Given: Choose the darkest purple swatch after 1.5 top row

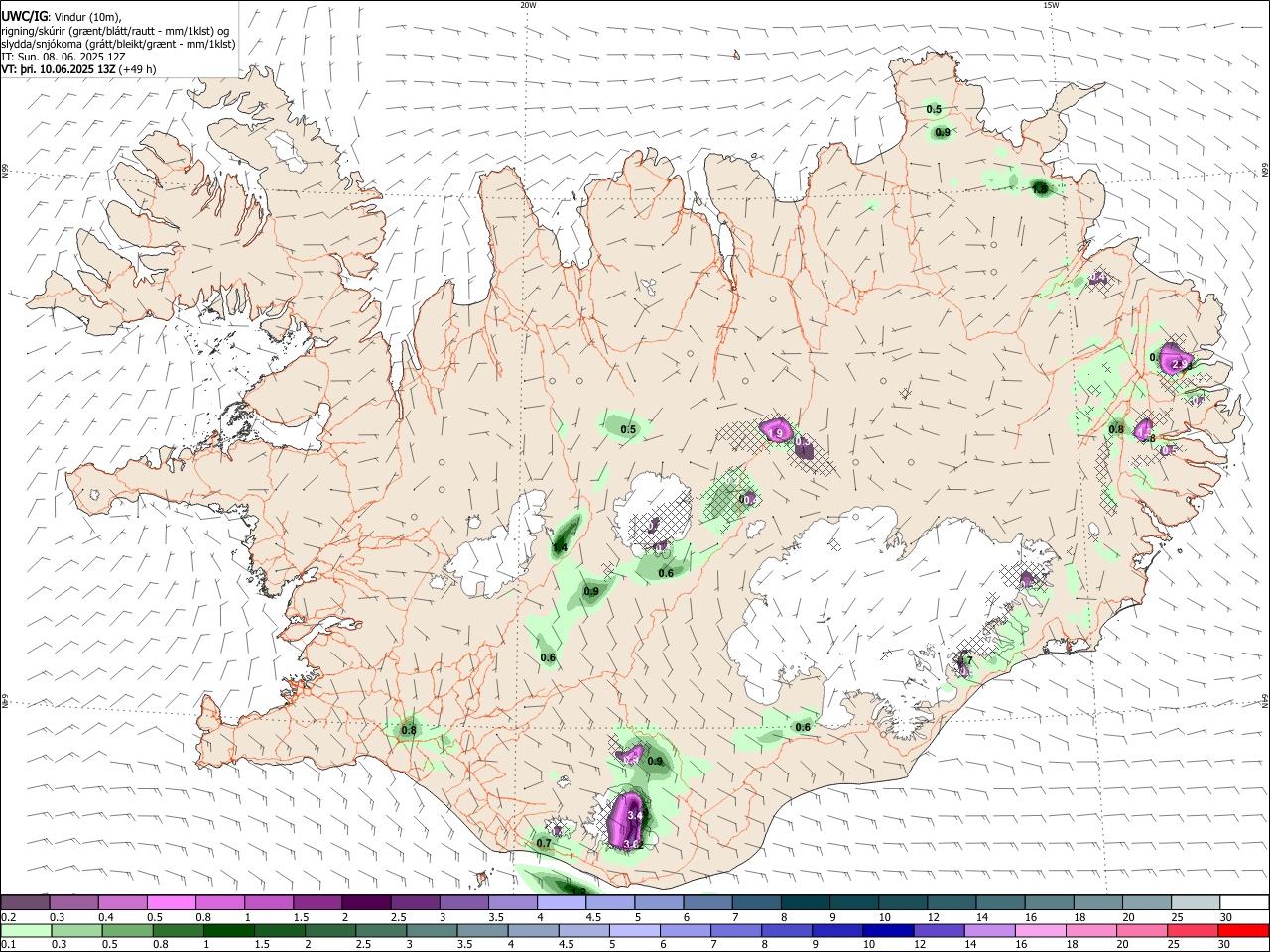Looking at the screenshot, I should point(368,902).
